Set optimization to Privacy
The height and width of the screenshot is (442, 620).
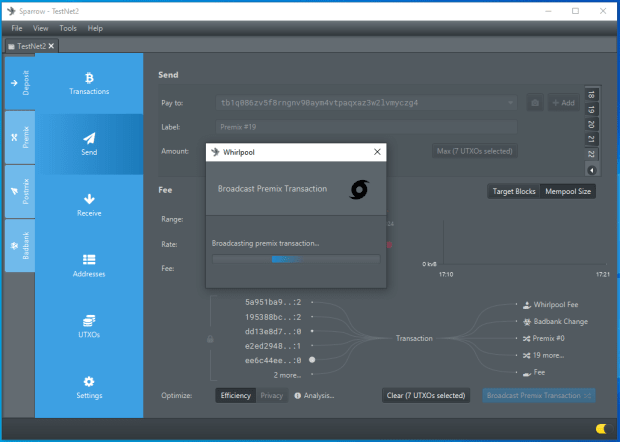click(x=272, y=395)
